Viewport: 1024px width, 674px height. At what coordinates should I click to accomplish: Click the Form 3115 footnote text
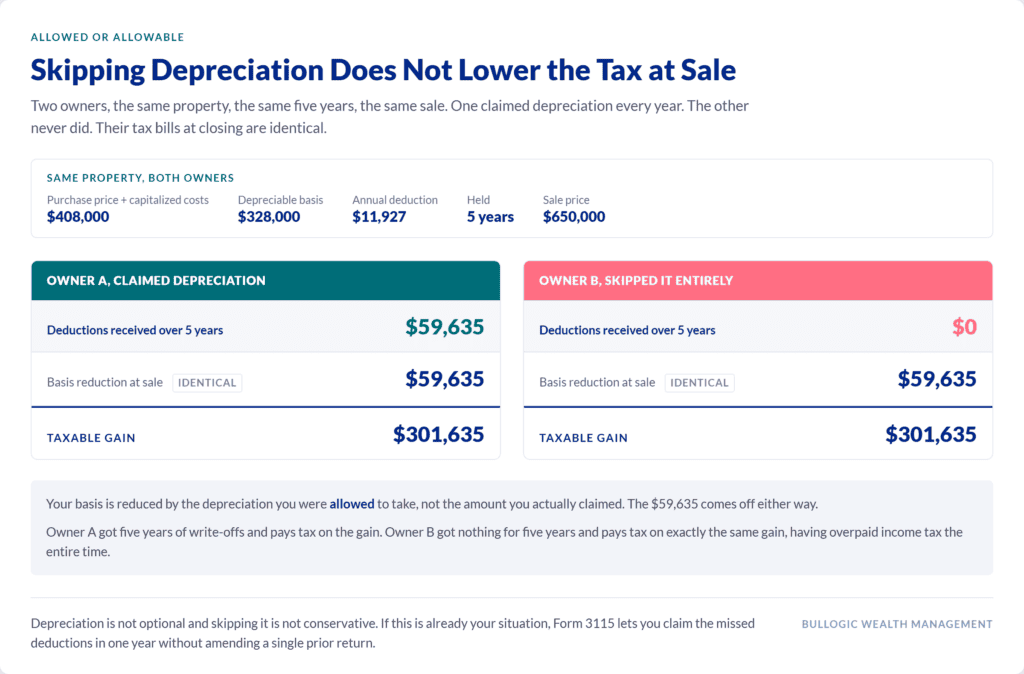pyautogui.click(x=392, y=633)
